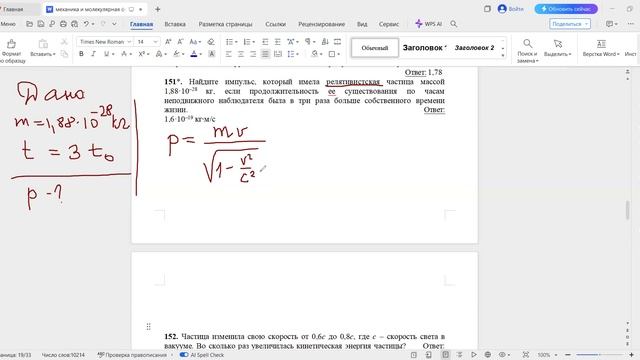The image size is (640, 360).
Task: Apply the Heading 1 style
Action: (424, 48)
